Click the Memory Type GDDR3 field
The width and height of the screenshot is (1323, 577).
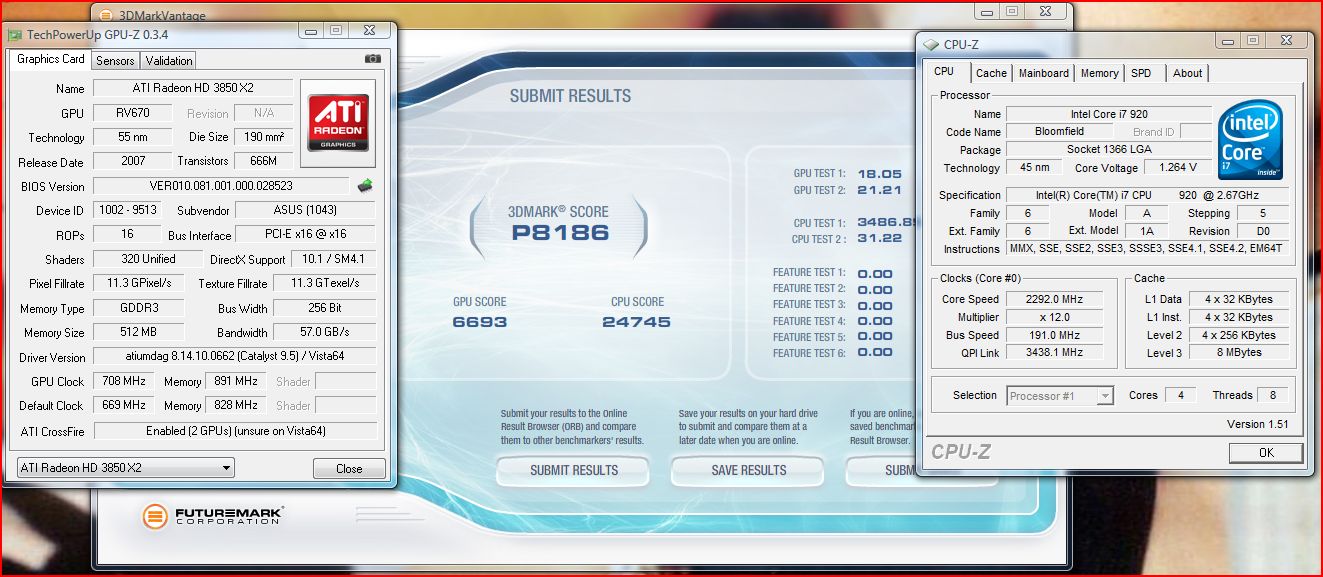click(139, 308)
